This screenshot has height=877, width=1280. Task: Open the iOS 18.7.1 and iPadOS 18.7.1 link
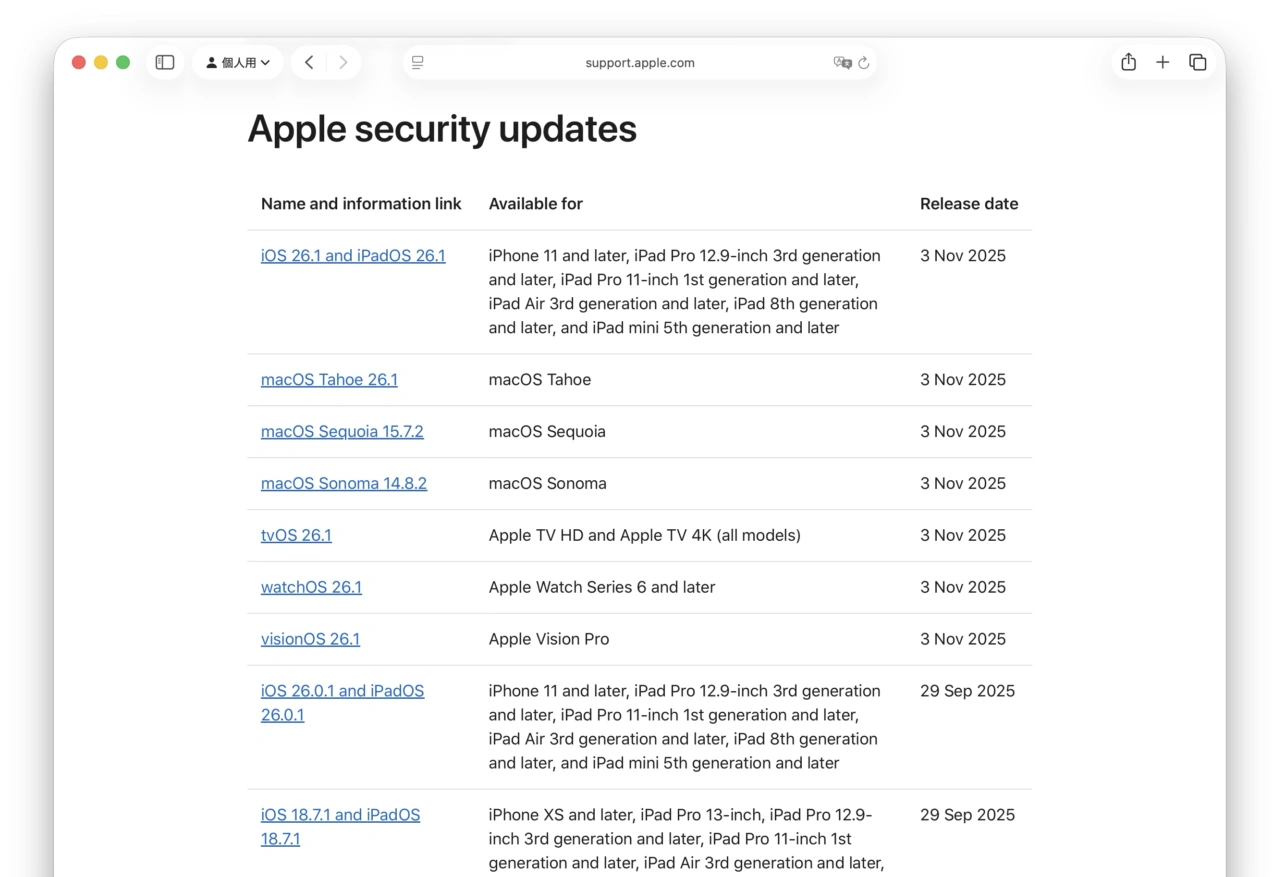click(340, 815)
